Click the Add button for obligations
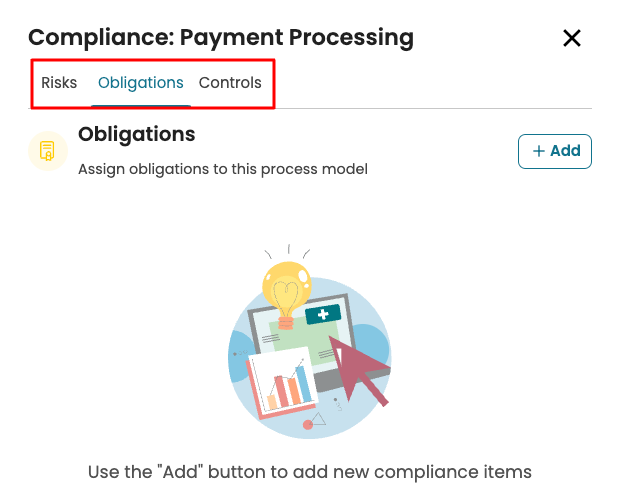The height and width of the screenshot is (497, 621). (555, 151)
